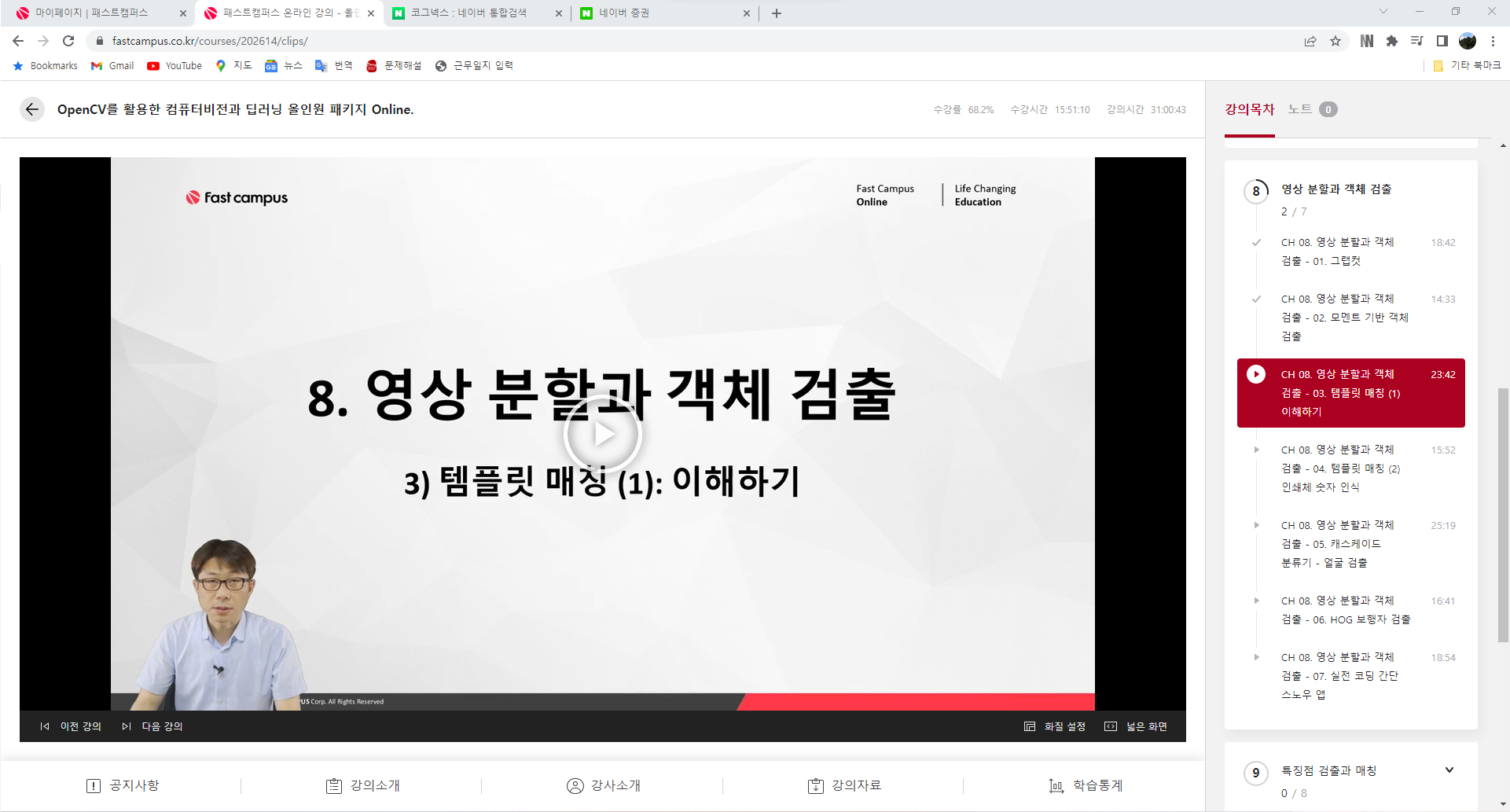The image size is (1510, 812).
Task: Open the 근무일지 입력 bookmark
Action: tap(474, 66)
